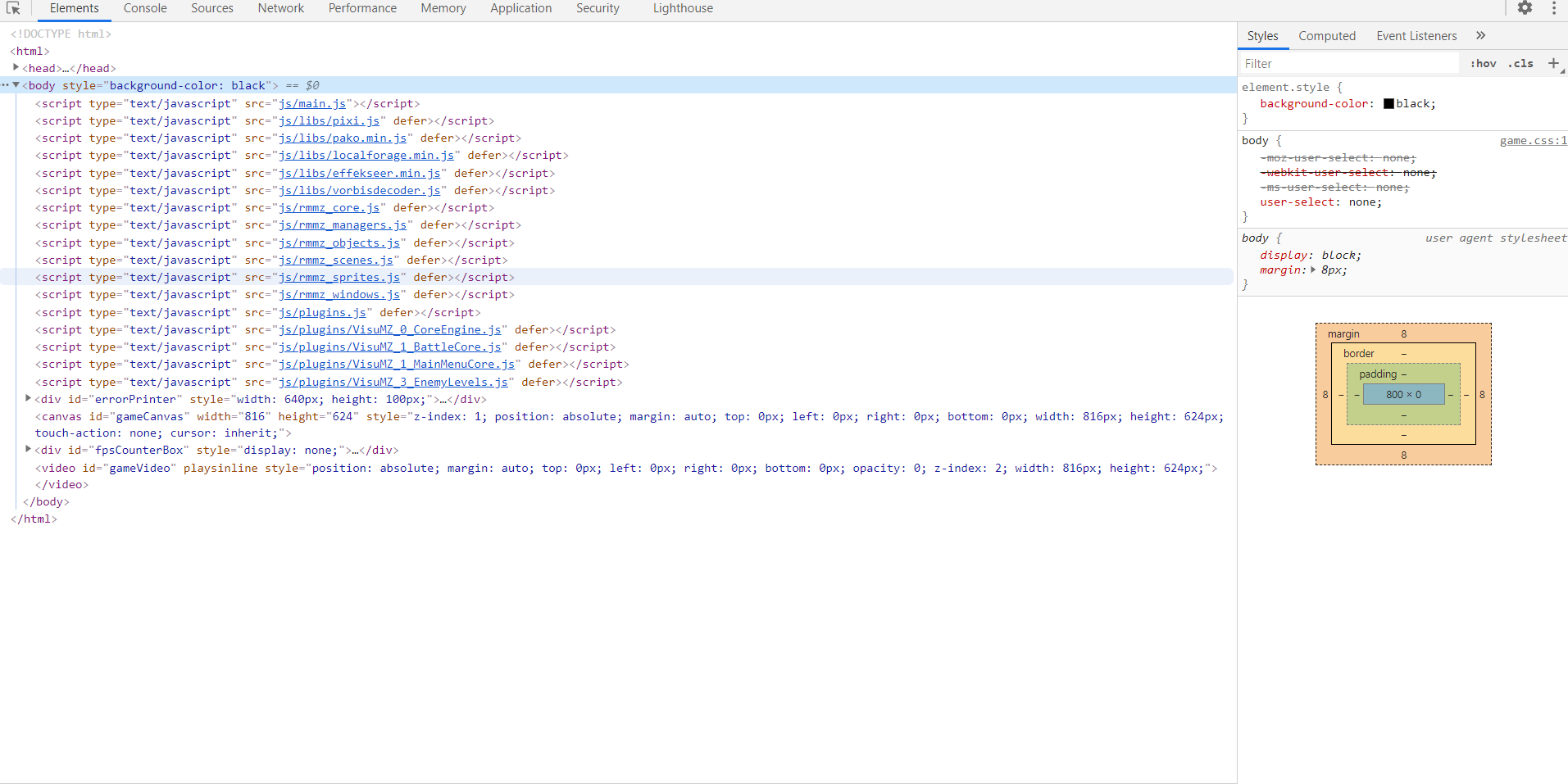Open DevTools settings gear
Image resolution: width=1568 pixels, height=784 pixels.
1525,8
